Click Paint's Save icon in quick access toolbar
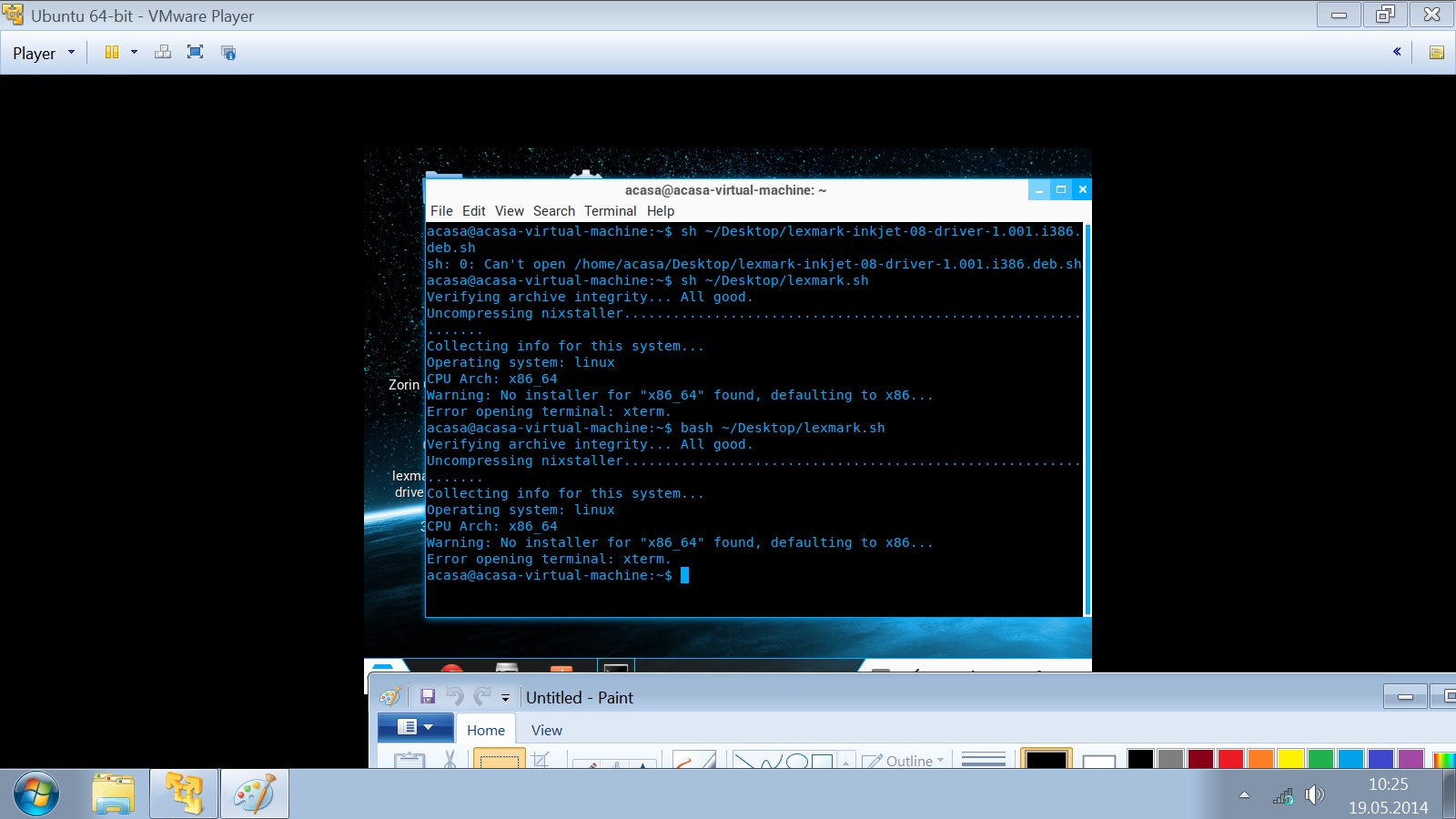 pyautogui.click(x=427, y=697)
